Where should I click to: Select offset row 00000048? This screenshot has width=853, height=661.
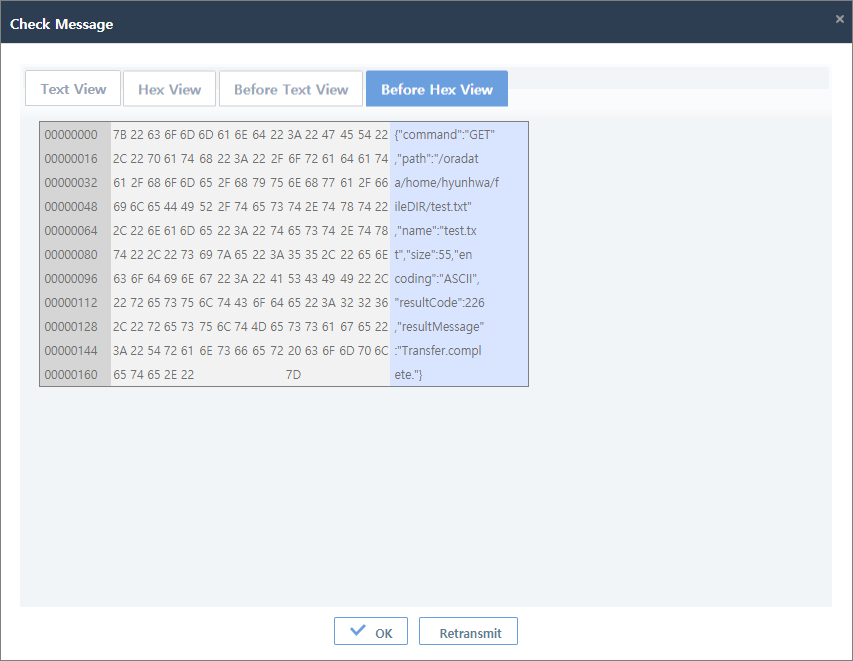coord(71,206)
